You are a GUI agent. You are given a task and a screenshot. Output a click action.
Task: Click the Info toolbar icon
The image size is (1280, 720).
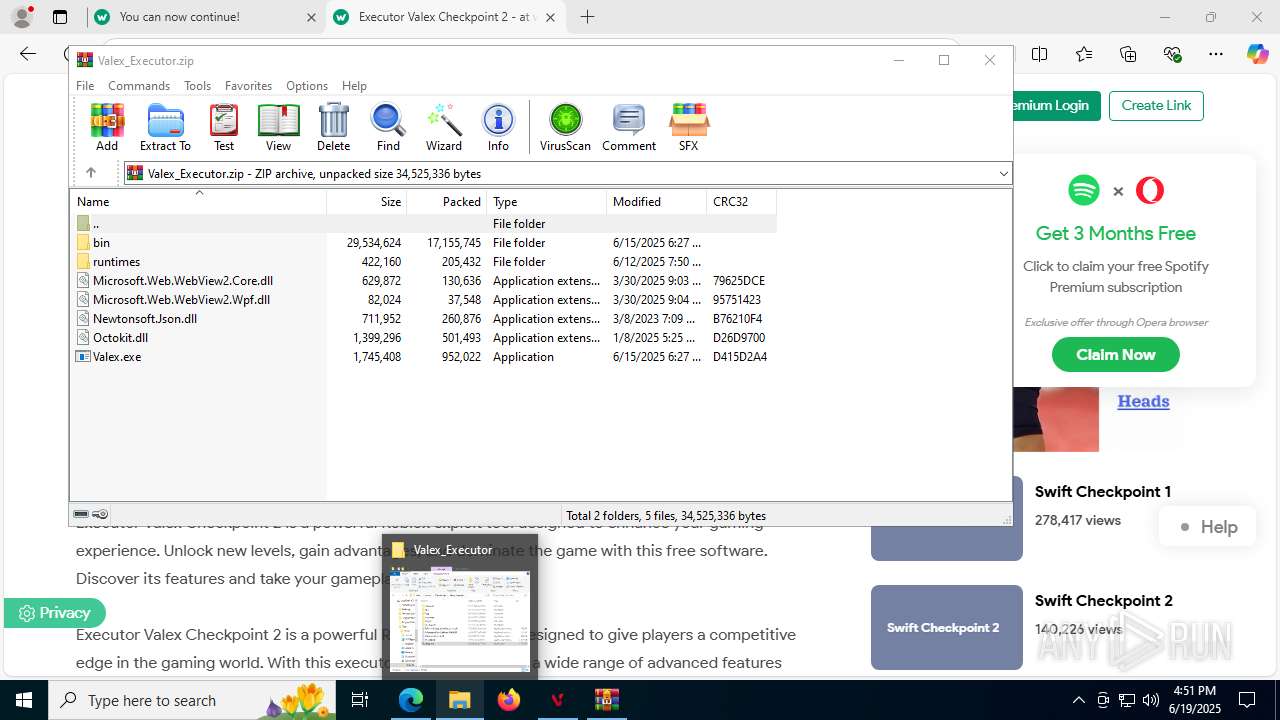pos(498,127)
